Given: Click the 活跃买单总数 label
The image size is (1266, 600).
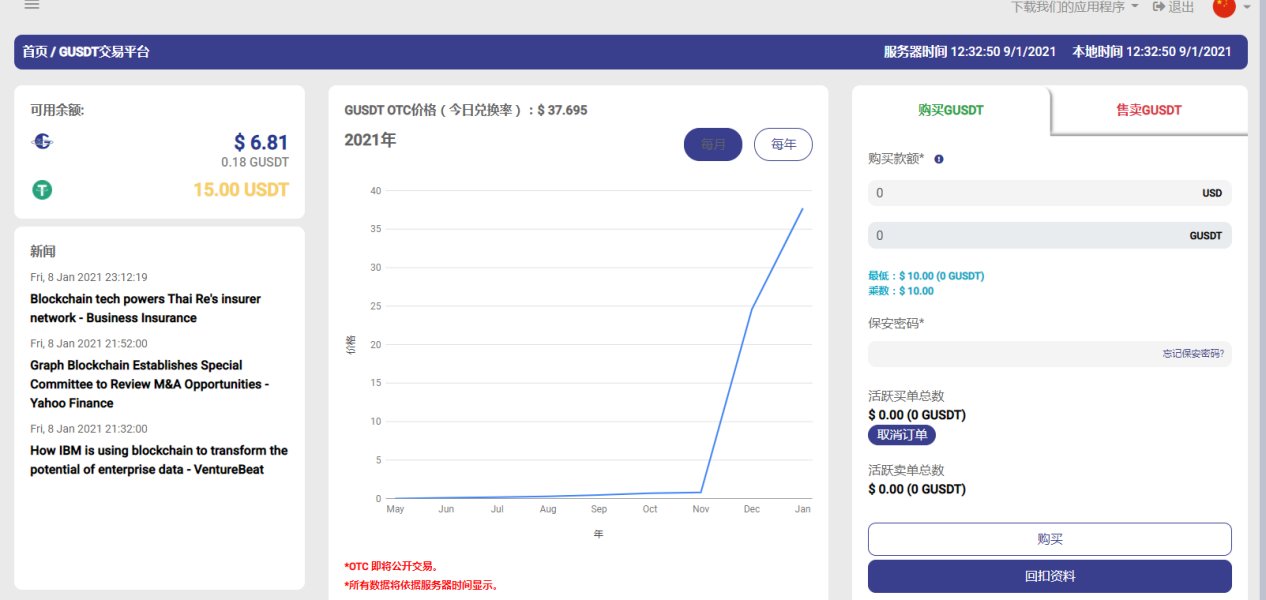Looking at the screenshot, I should (x=906, y=396).
